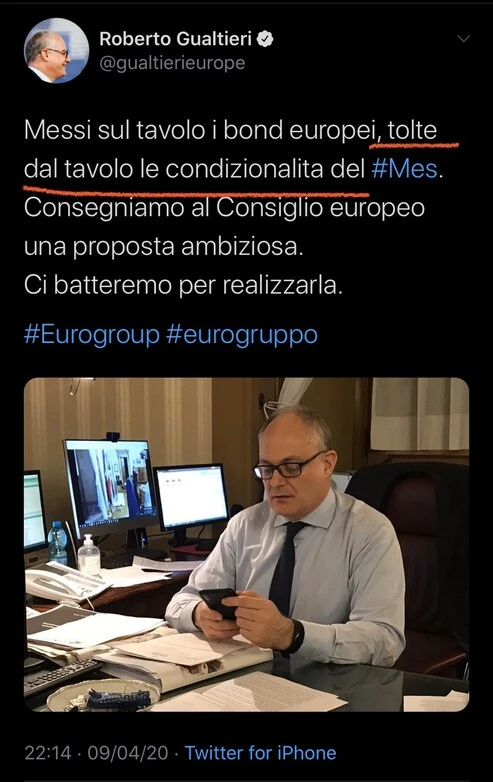Click the verified badge beside the name
The height and width of the screenshot is (782, 493).
click(x=265, y=39)
